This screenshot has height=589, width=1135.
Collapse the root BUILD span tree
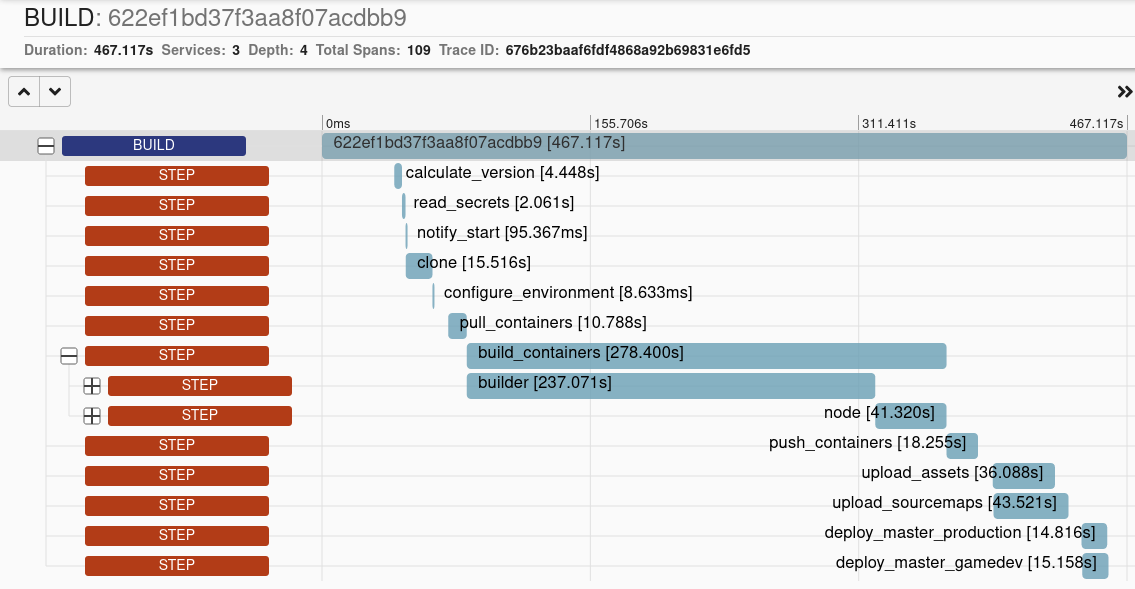(46, 146)
